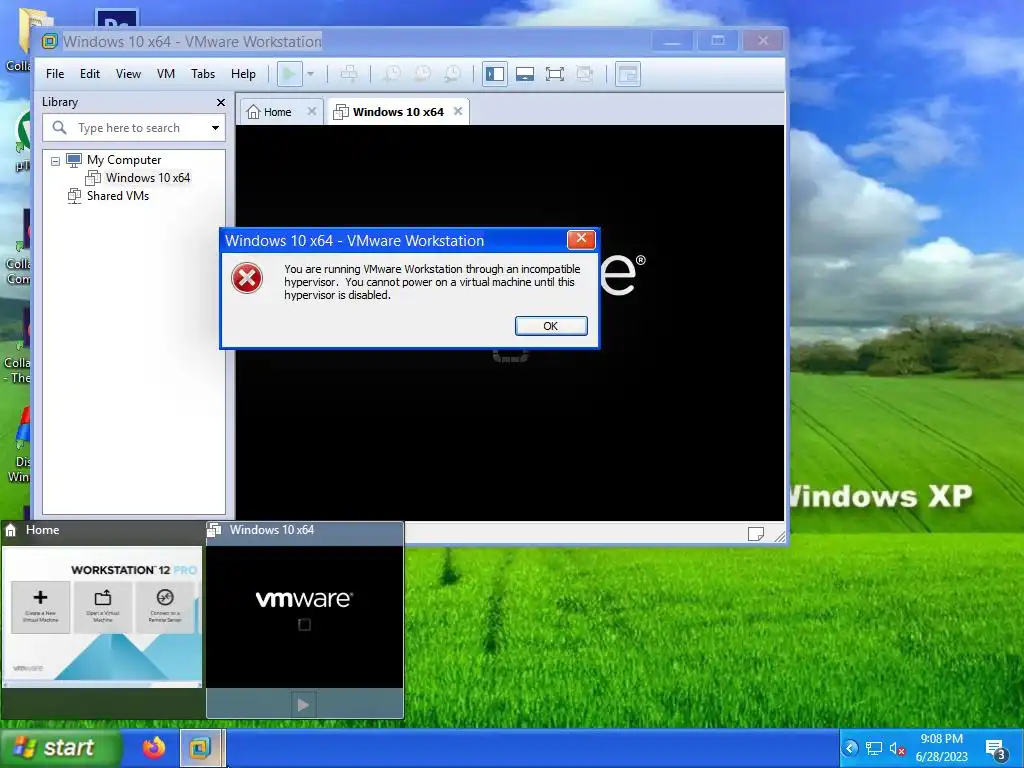Collapse the My Computer tree node
Screen dimensions: 1024x768
click(x=56, y=161)
